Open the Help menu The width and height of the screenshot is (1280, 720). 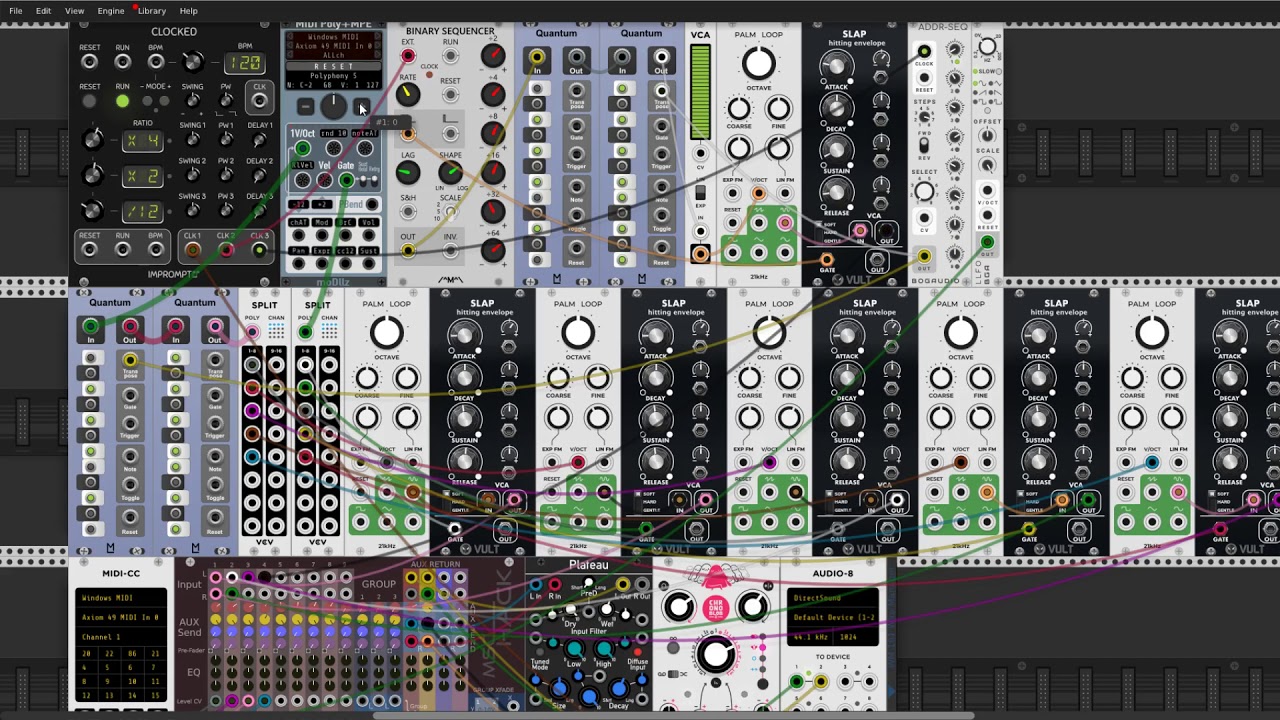click(x=188, y=11)
